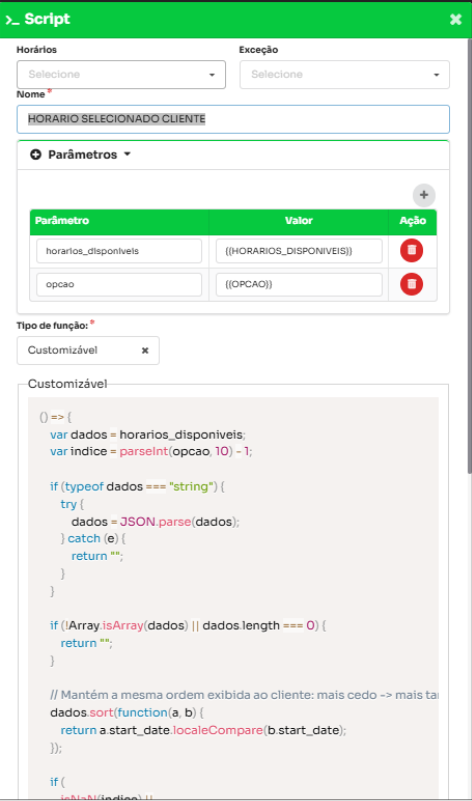Click the Exceção field label
472x801 pixels.
tap(258, 50)
